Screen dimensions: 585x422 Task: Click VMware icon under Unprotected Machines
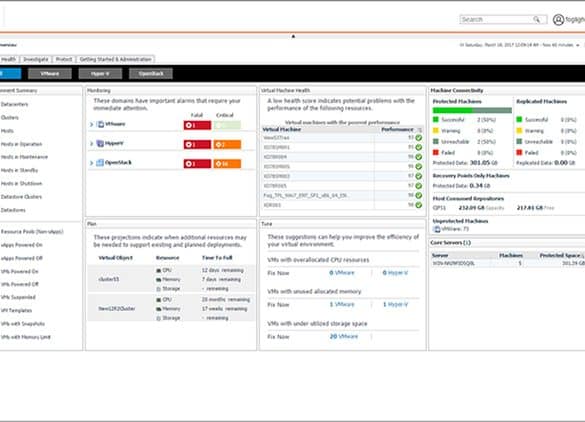click(x=437, y=229)
